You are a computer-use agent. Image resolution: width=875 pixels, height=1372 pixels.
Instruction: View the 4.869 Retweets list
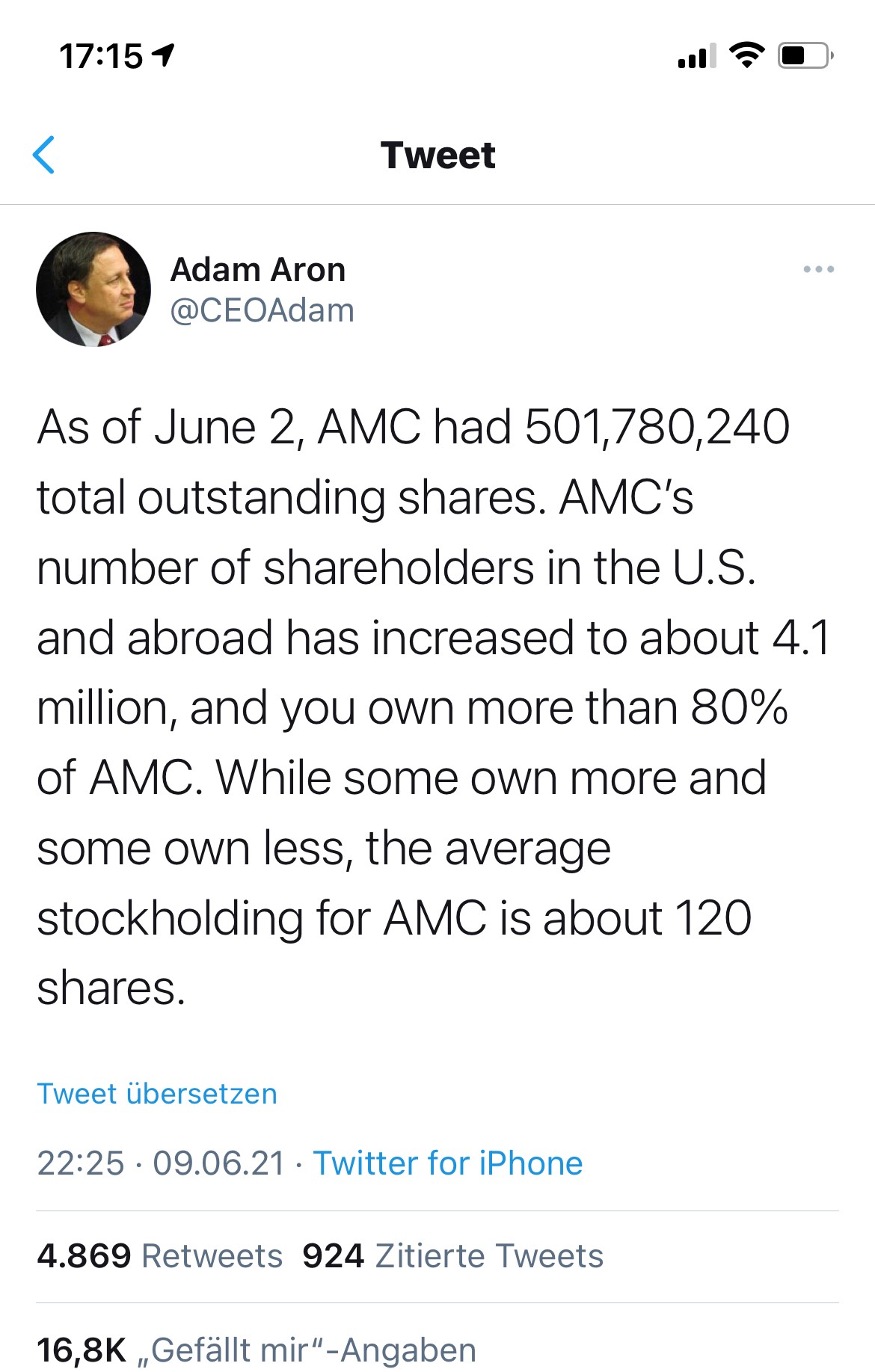click(159, 1255)
